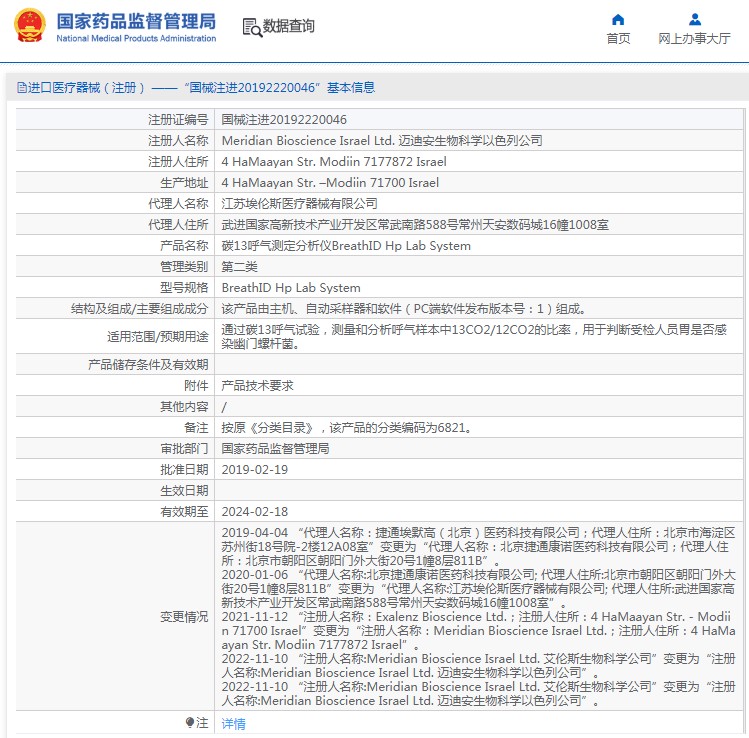Click 国家药品监督管理局 site title

click(136, 21)
